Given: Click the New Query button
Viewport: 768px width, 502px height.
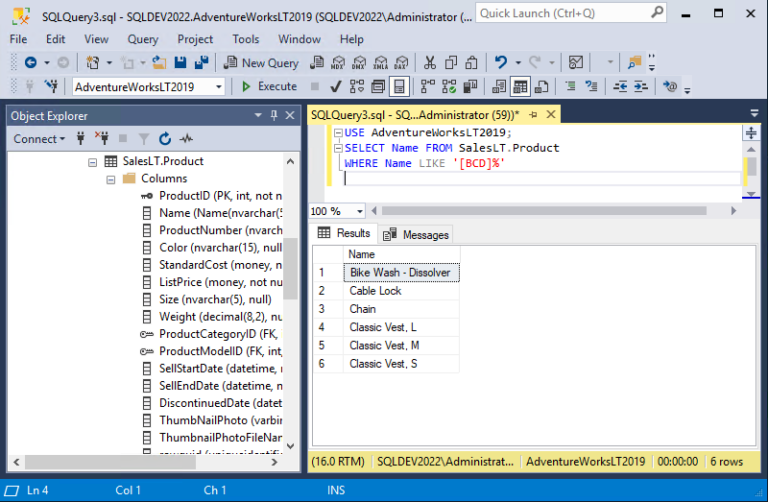Looking at the screenshot, I should [261, 63].
